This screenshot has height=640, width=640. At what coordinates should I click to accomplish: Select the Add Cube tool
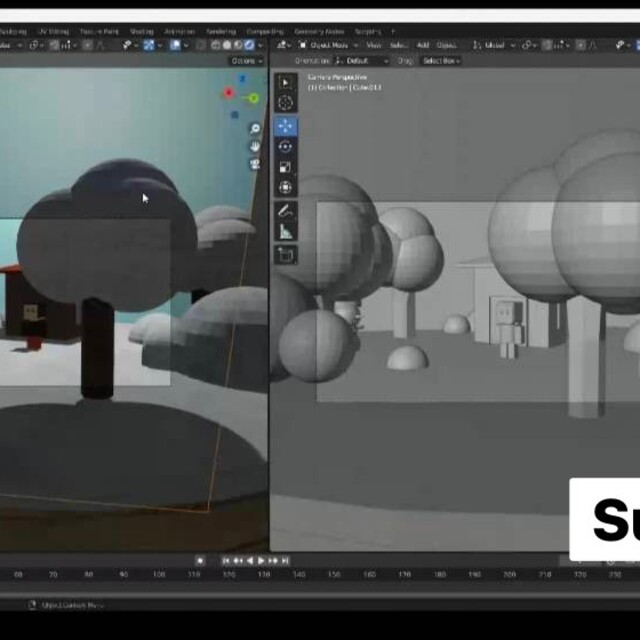point(285,255)
